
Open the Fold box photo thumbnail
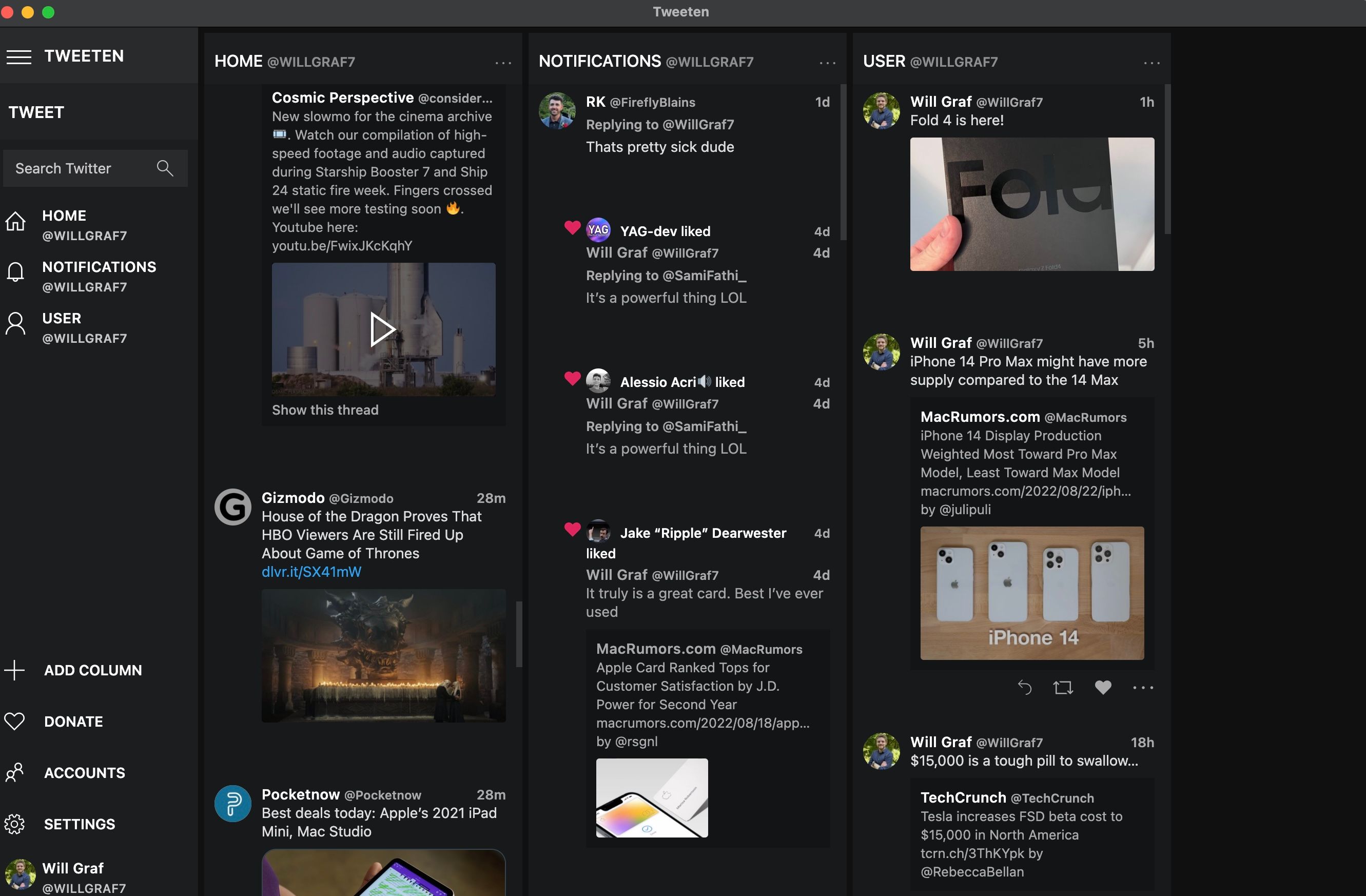click(x=1032, y=204)
